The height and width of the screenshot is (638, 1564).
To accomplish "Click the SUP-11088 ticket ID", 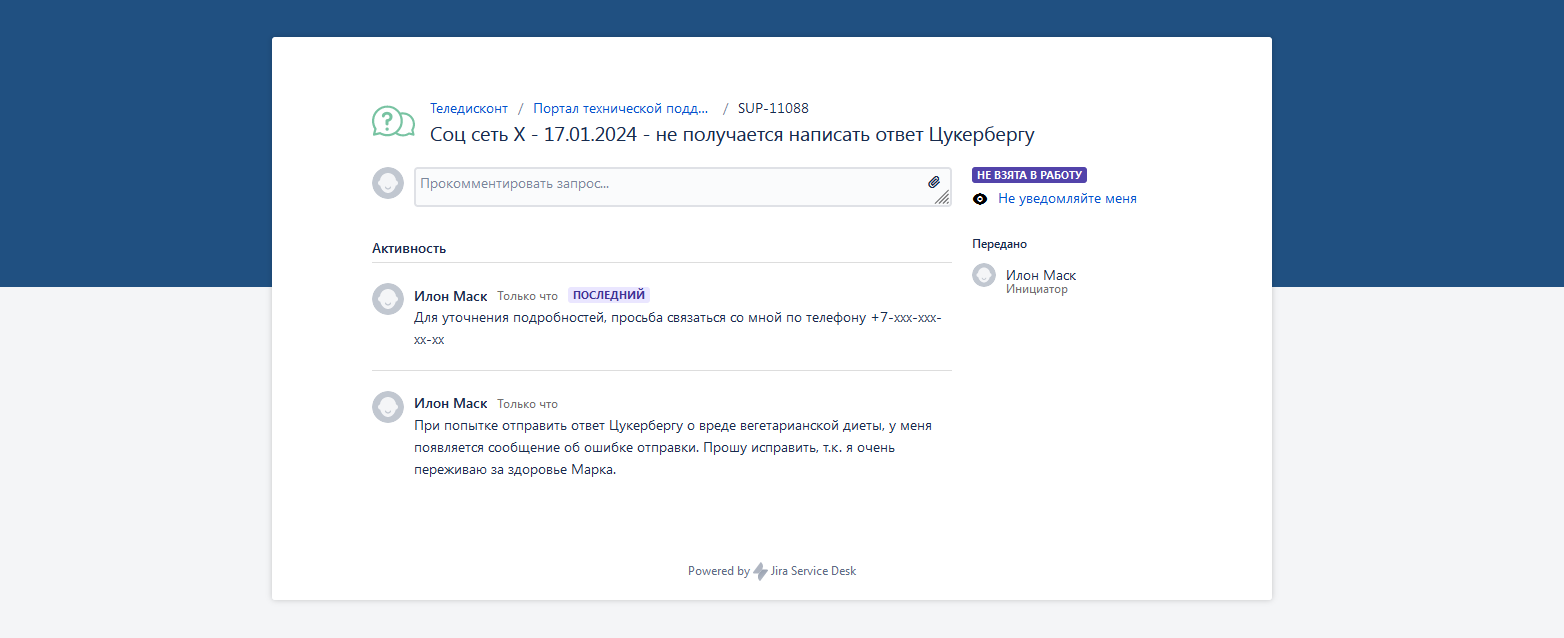I will pos(773,108).
